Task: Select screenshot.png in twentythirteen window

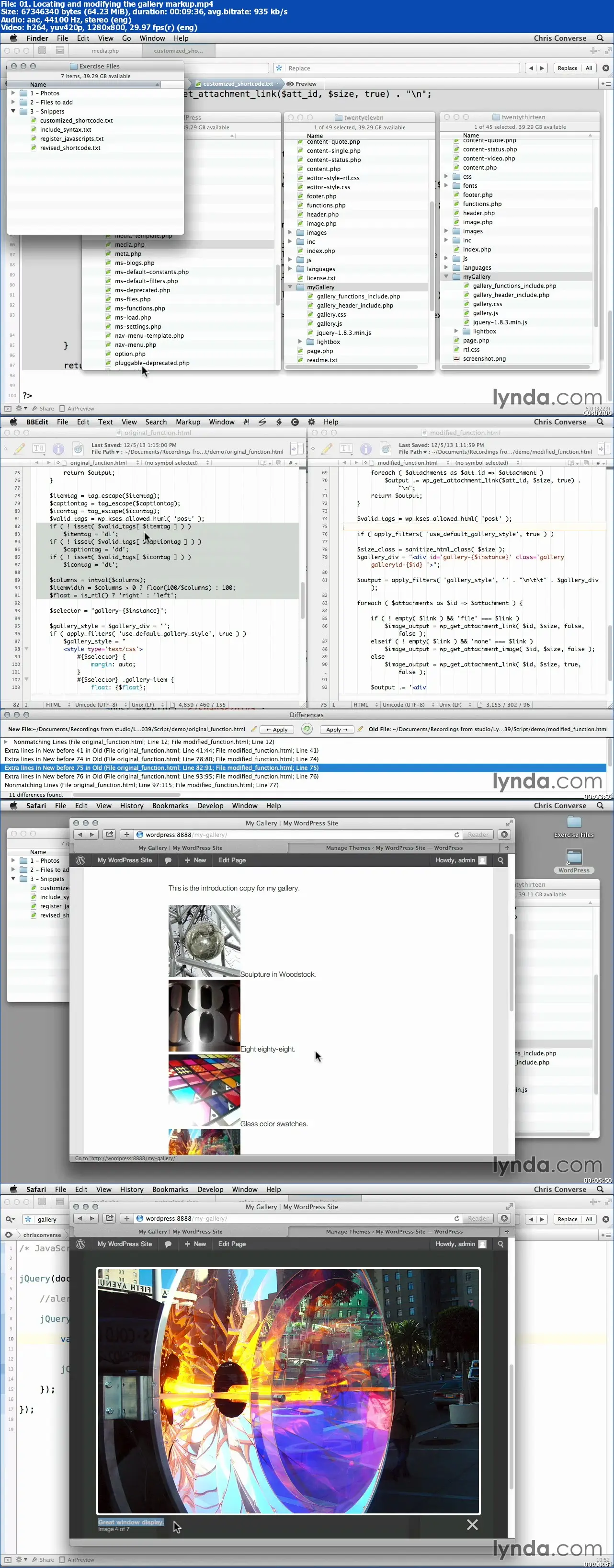Action: [x=484, y=358]
